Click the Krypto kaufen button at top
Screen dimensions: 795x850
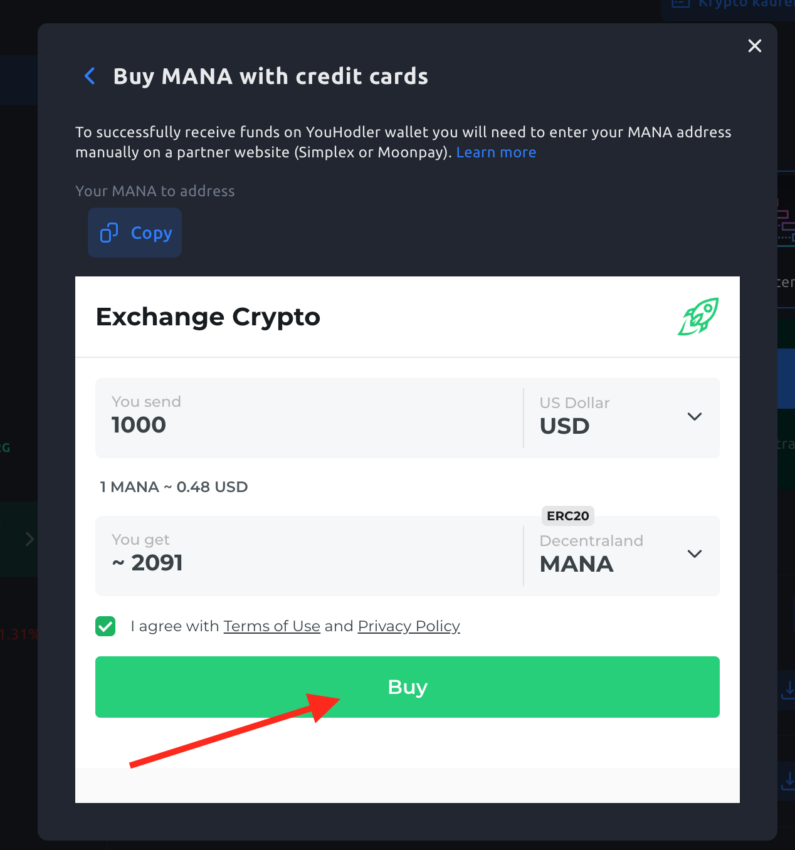click(x=728, y=5)
